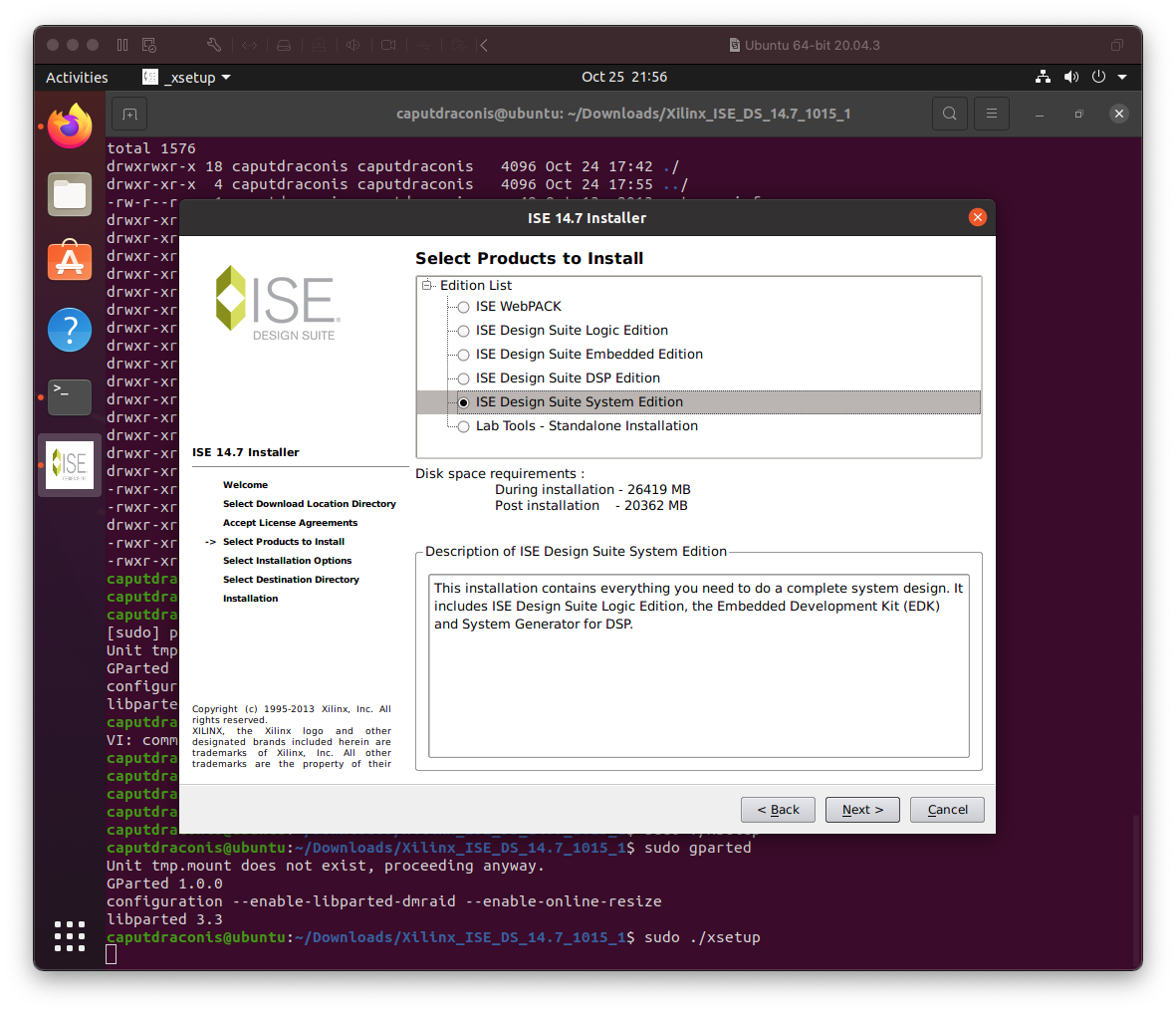Screen dimensions: 1176x1012
Task: Click the network status icon in top bar
Action: pyautogui.click(x=1043, y=77)
